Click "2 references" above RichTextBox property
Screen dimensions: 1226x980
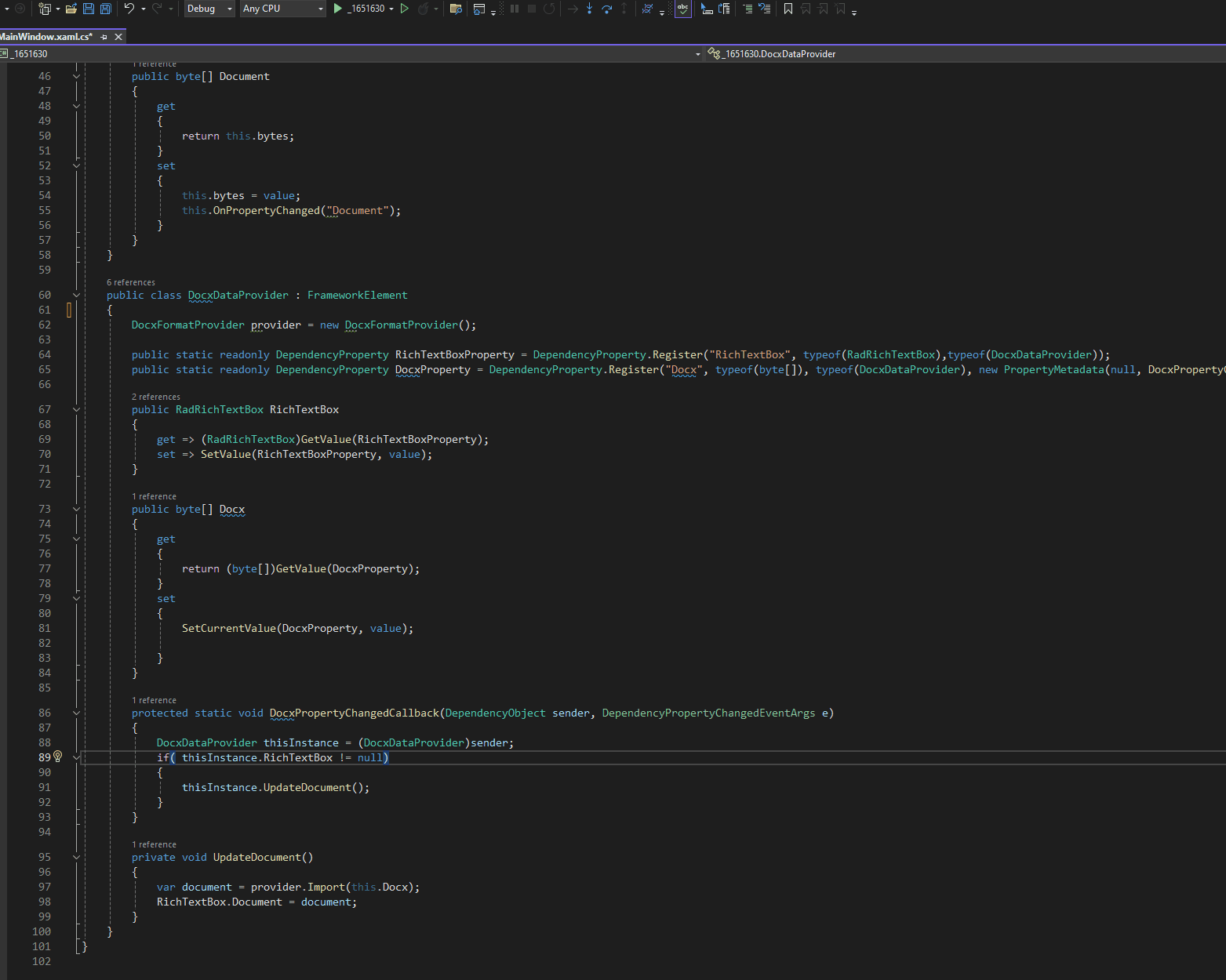click(x=156, y=397)
